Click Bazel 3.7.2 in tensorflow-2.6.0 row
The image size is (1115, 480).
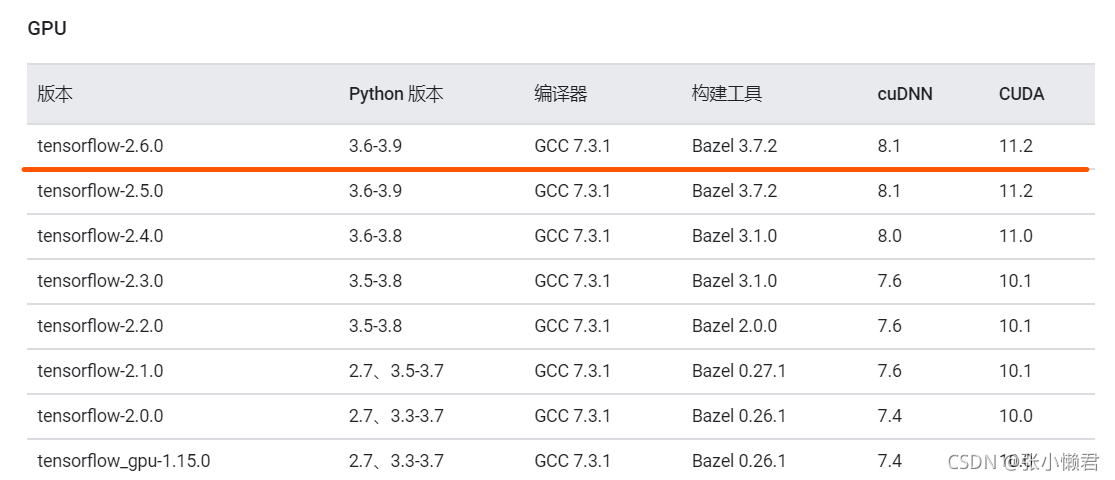click(735, 146)
